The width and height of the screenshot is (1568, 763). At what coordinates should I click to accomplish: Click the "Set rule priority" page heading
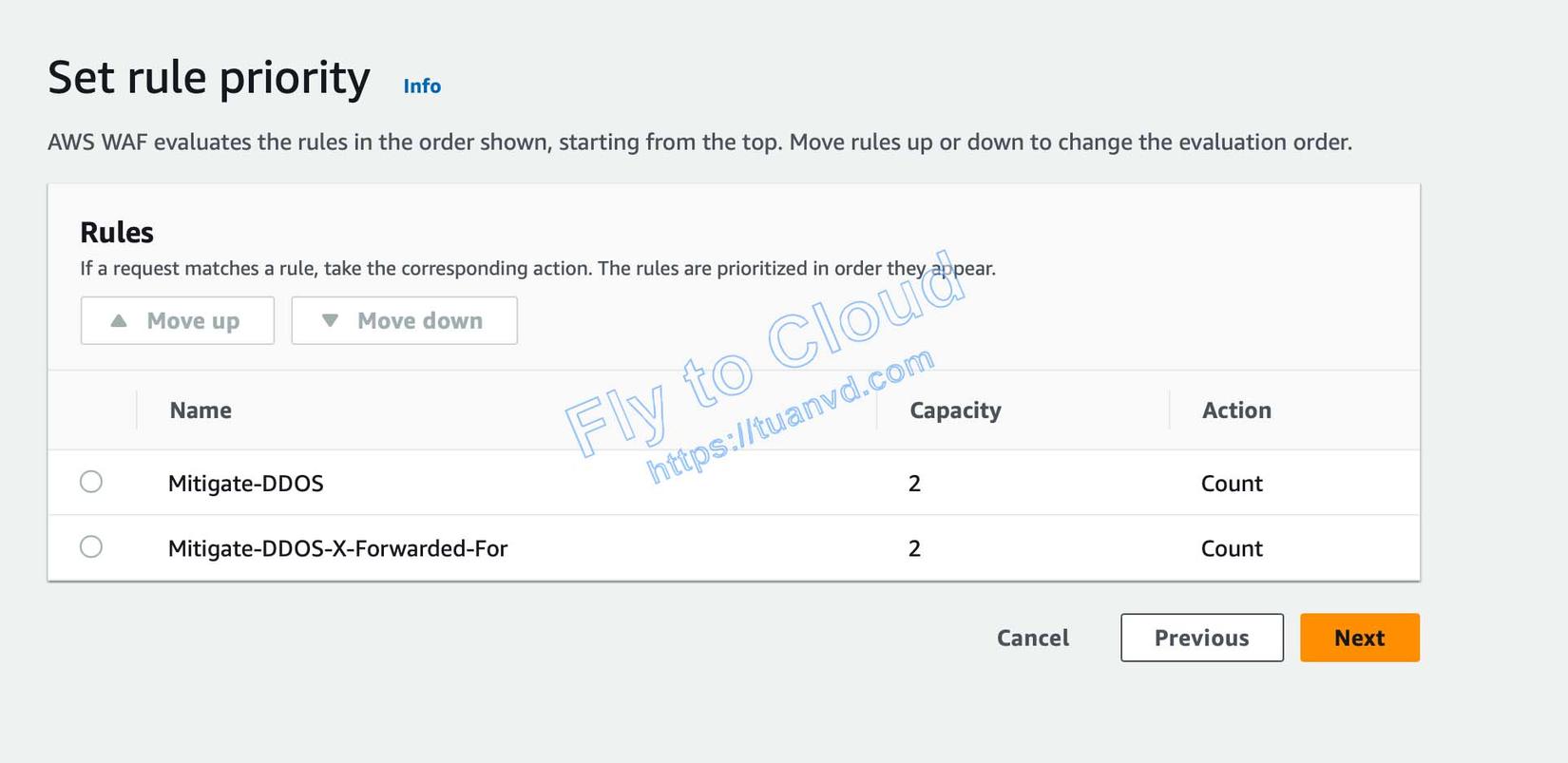tap(209, 78)
